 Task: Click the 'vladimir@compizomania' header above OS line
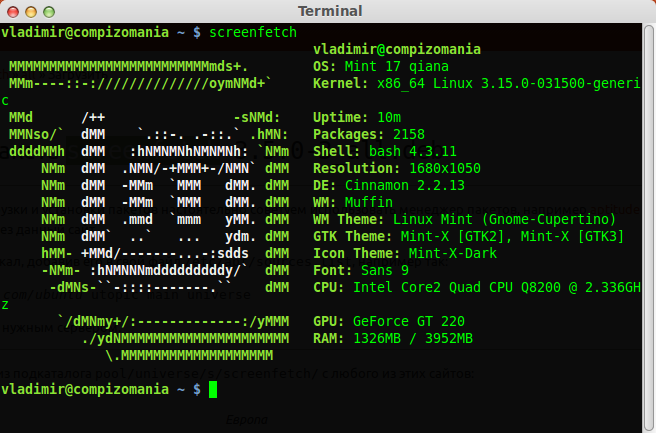point(397,49)
